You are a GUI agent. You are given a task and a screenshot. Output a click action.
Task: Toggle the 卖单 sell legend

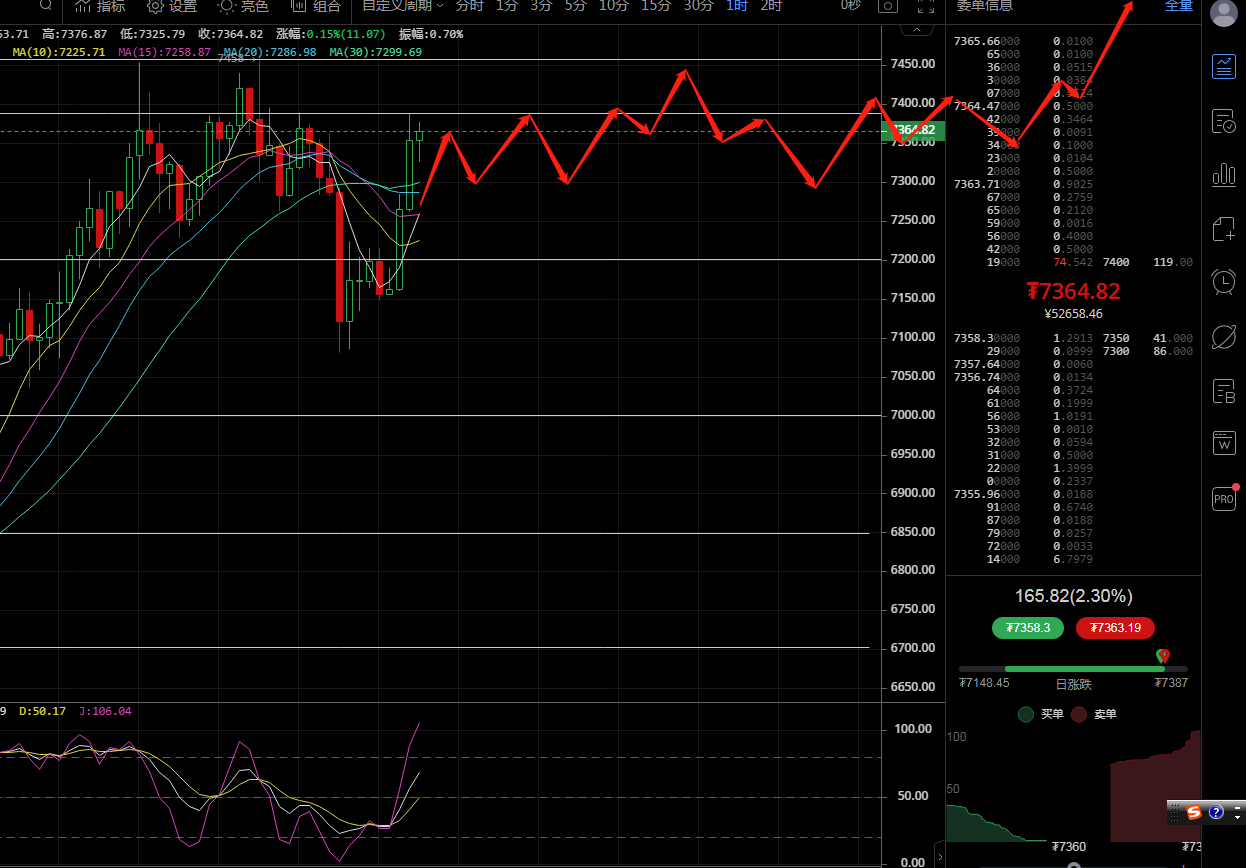(x=1095, y=714)
